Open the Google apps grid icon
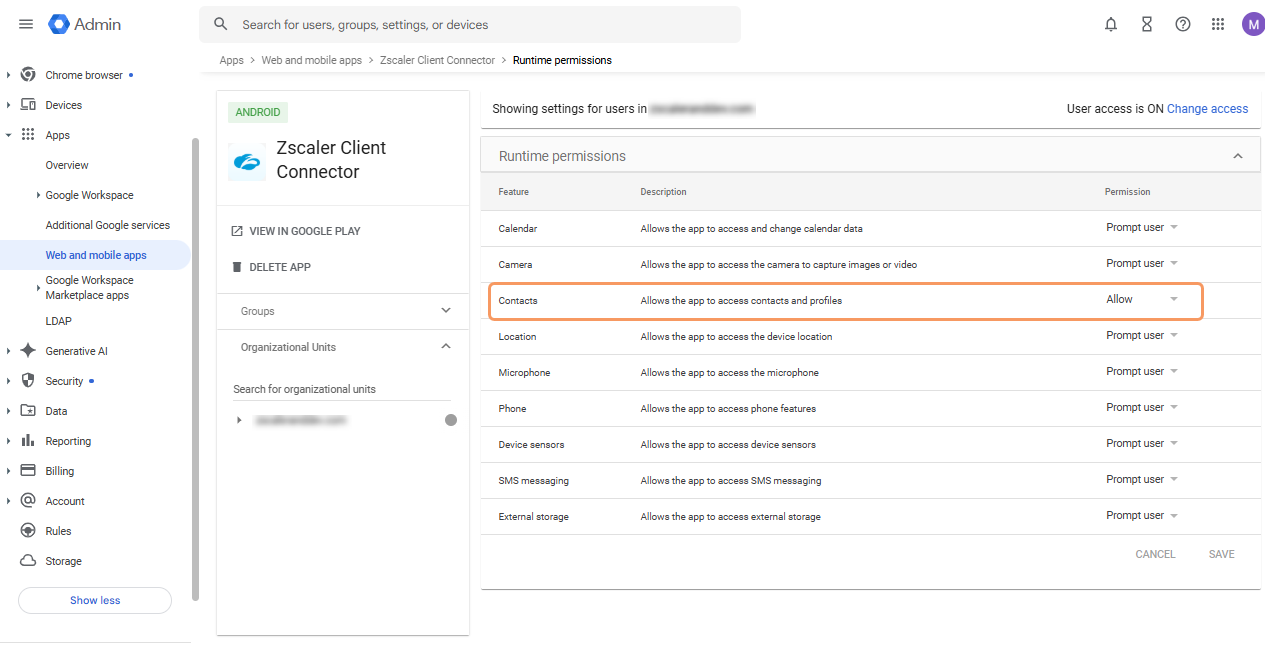 coord(1218,24)
